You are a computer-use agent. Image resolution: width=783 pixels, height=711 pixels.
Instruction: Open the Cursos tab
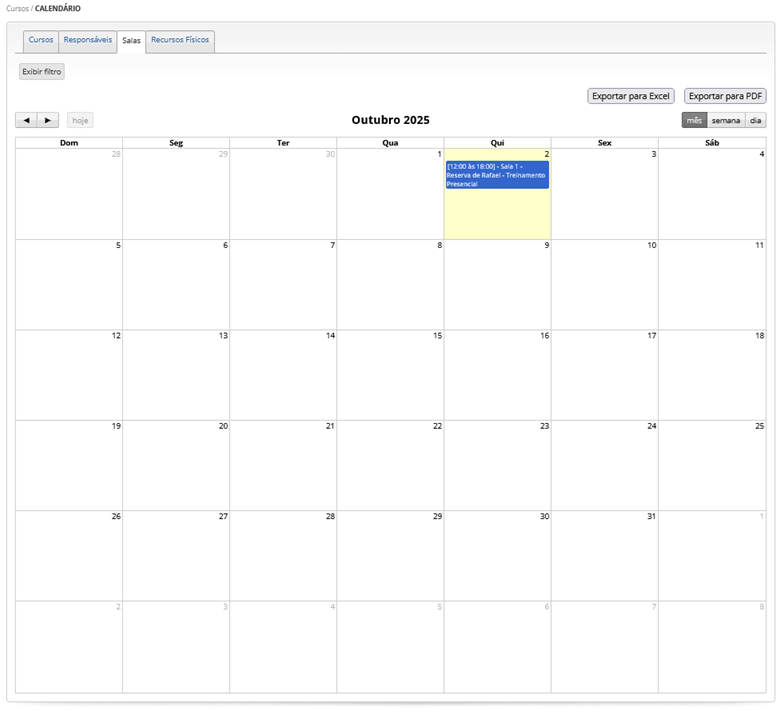pos(41,40)
